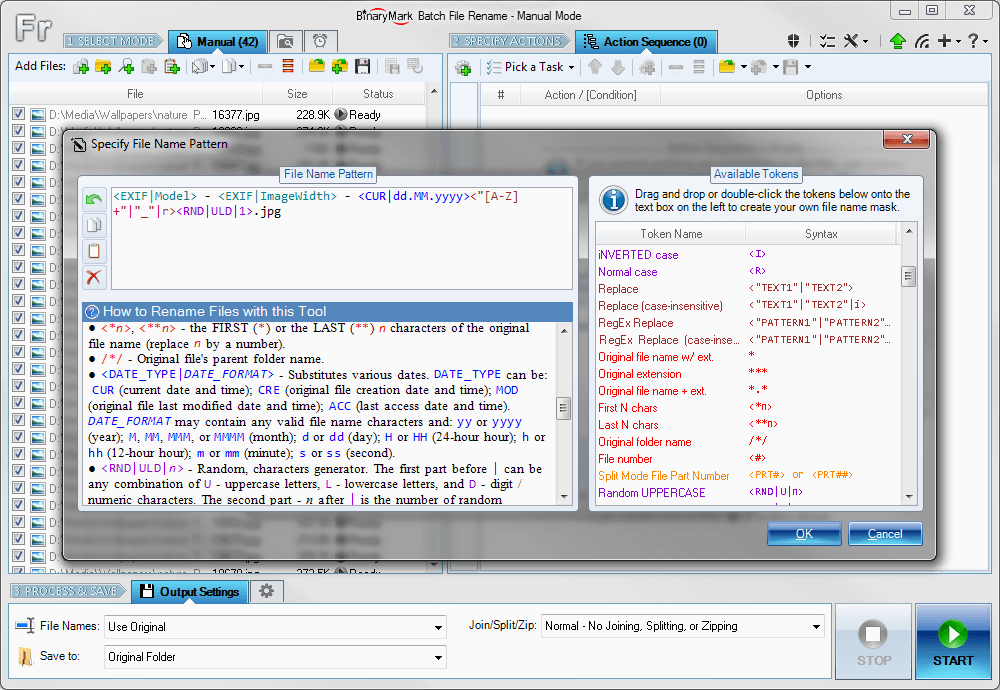Click the down arrow of the Available Tokens scrollbar

click(909, 497)
